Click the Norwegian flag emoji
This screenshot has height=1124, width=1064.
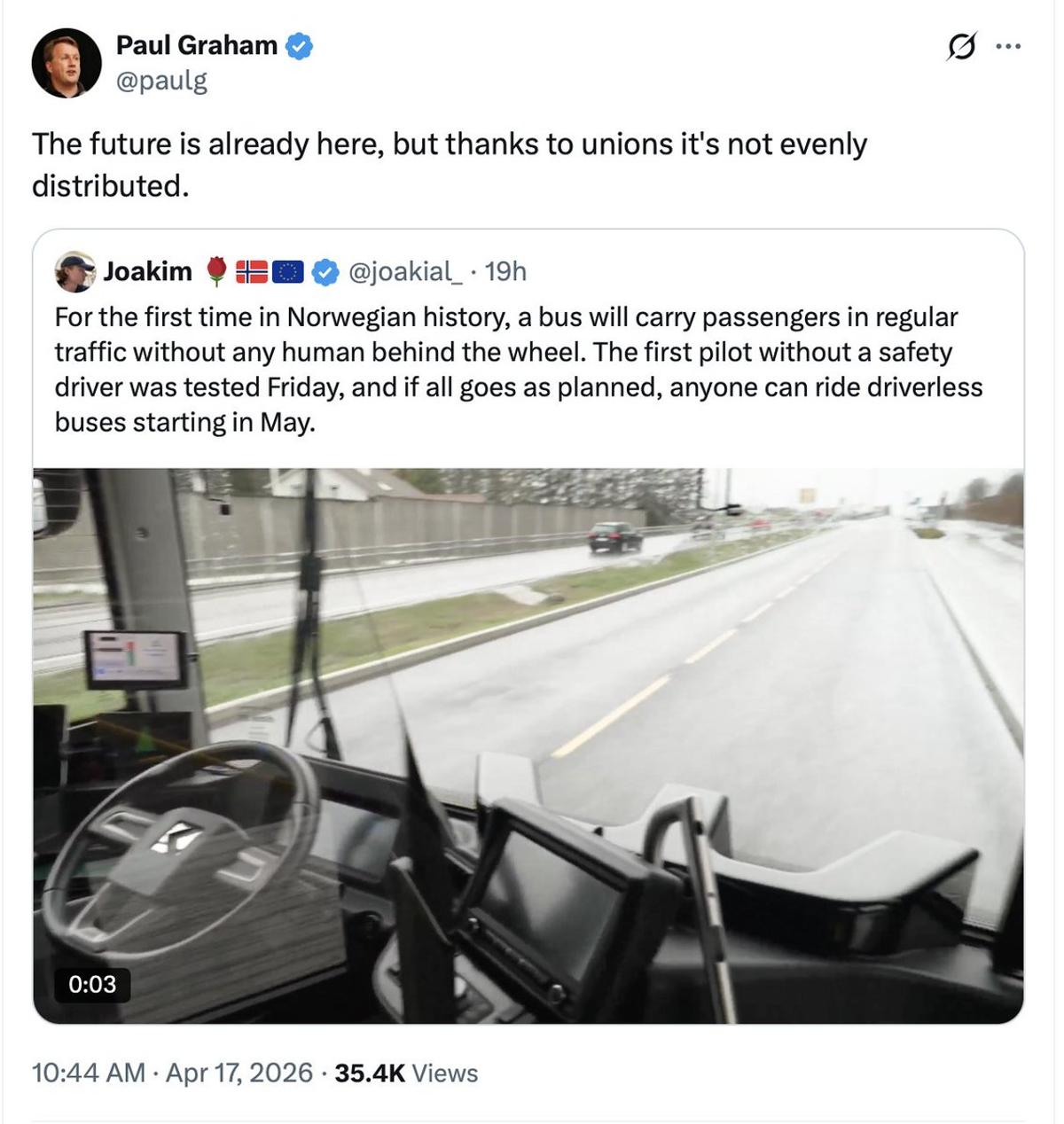pyautogui.click(x=252, y=271)
